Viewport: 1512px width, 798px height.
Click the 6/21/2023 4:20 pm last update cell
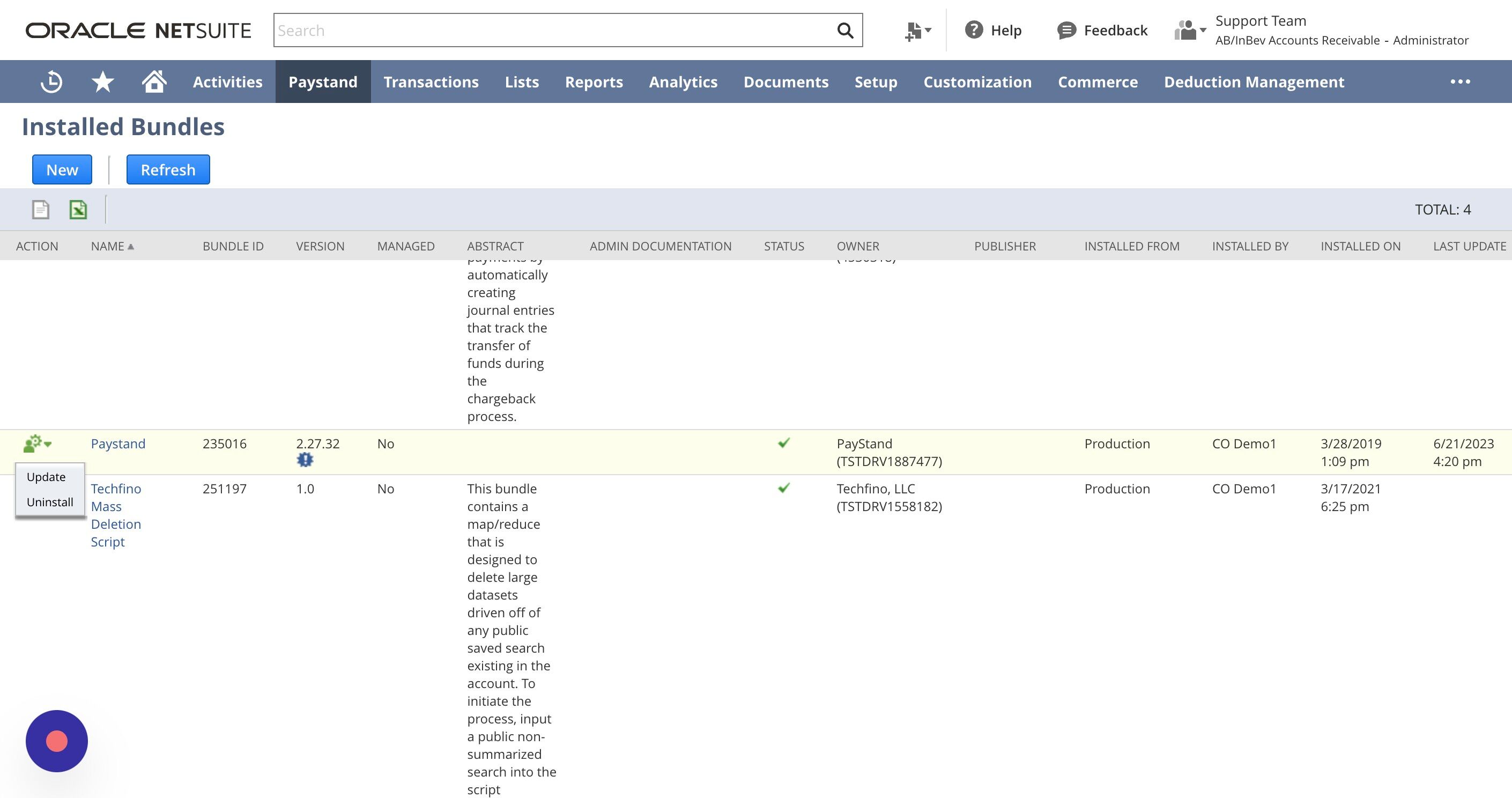1463,453
